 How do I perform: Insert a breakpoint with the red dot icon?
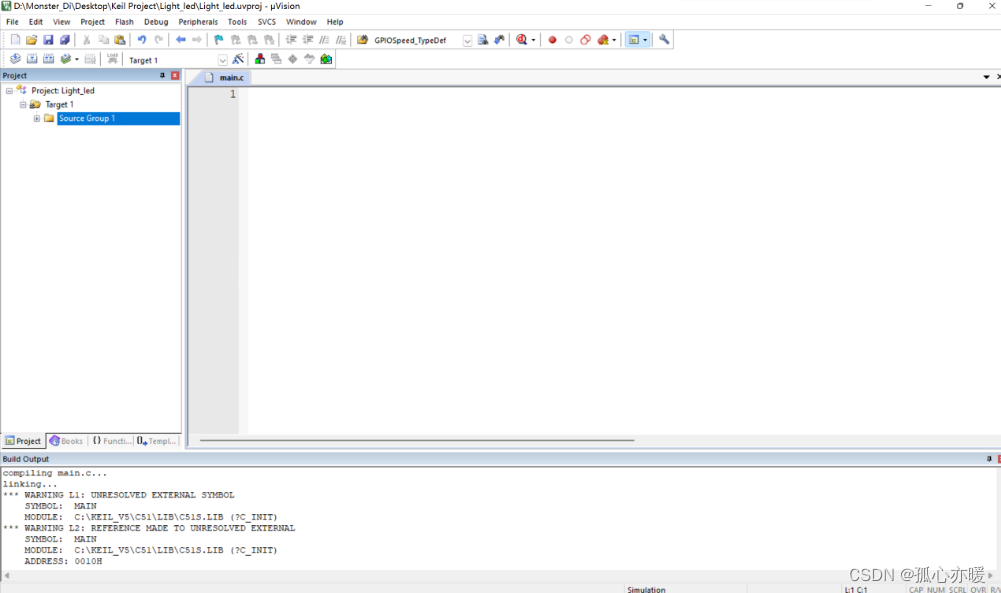click(x=552, y=40)
